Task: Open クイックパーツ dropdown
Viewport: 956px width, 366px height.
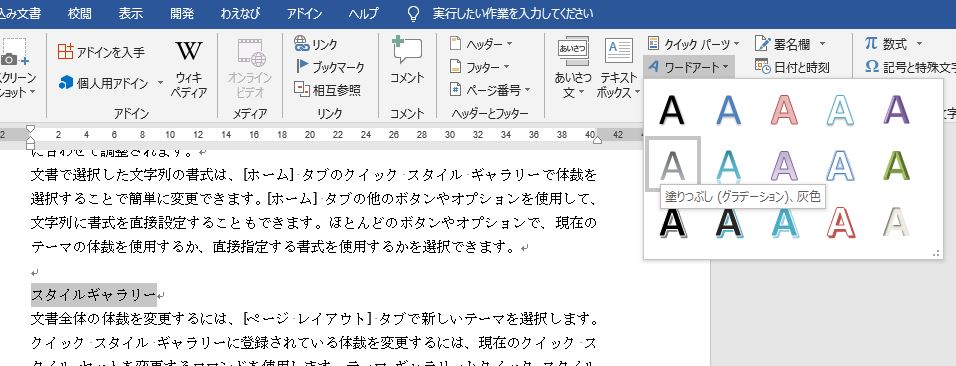Action: (x=693, y=44)
